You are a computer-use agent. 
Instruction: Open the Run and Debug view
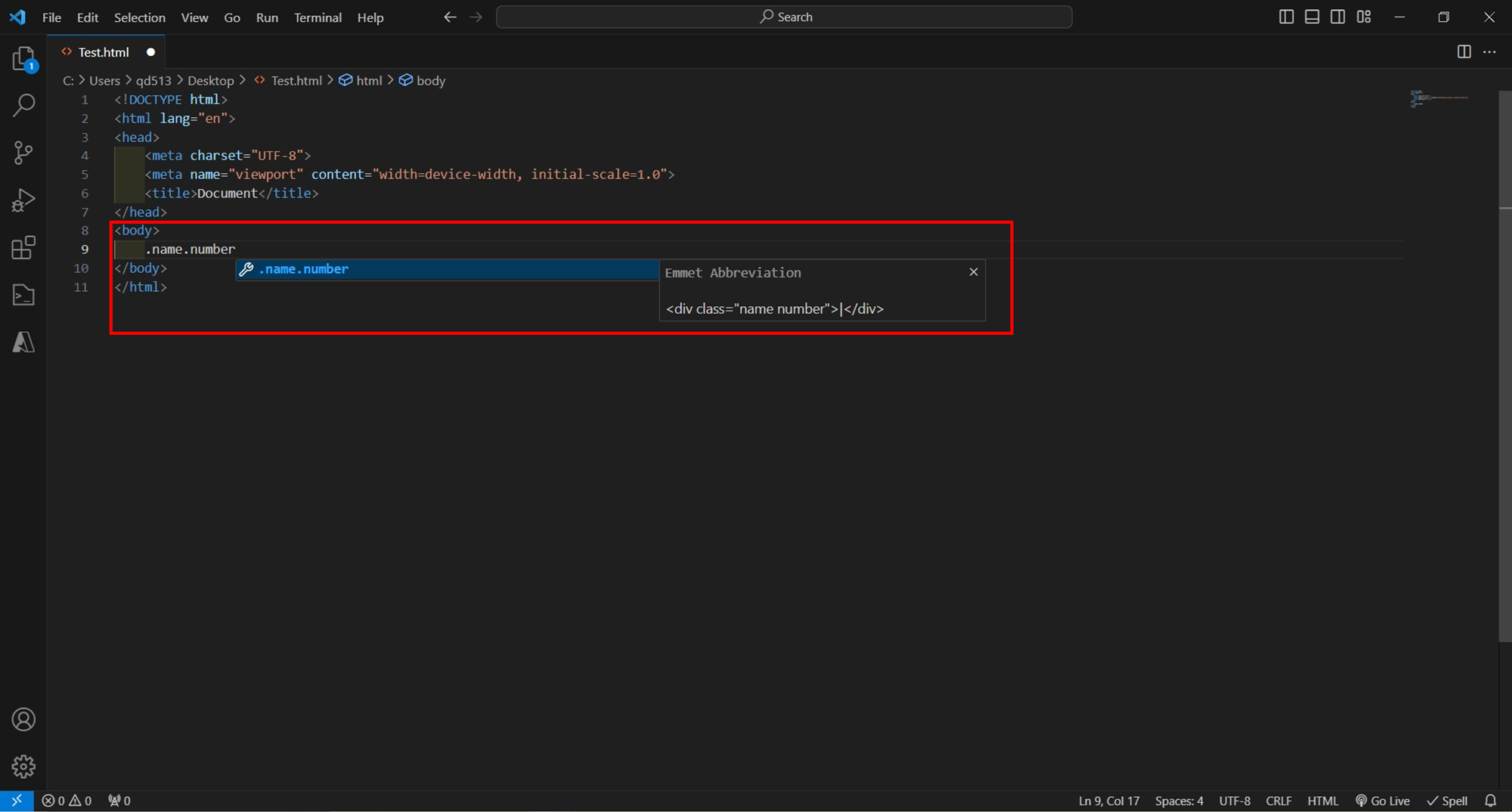(x=23, y=200)
